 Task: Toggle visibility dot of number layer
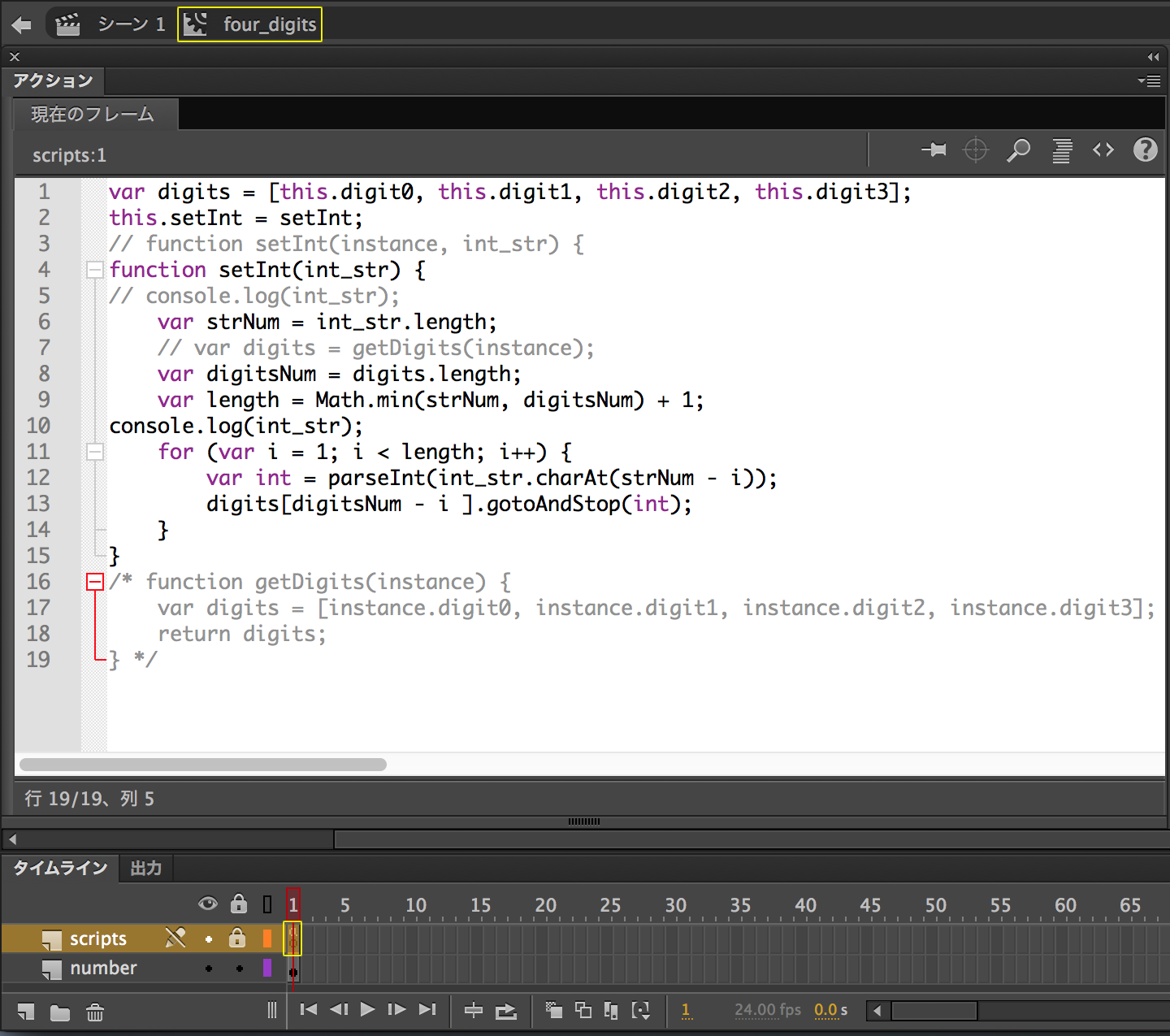pyautogui.click(x=209, y=969)
